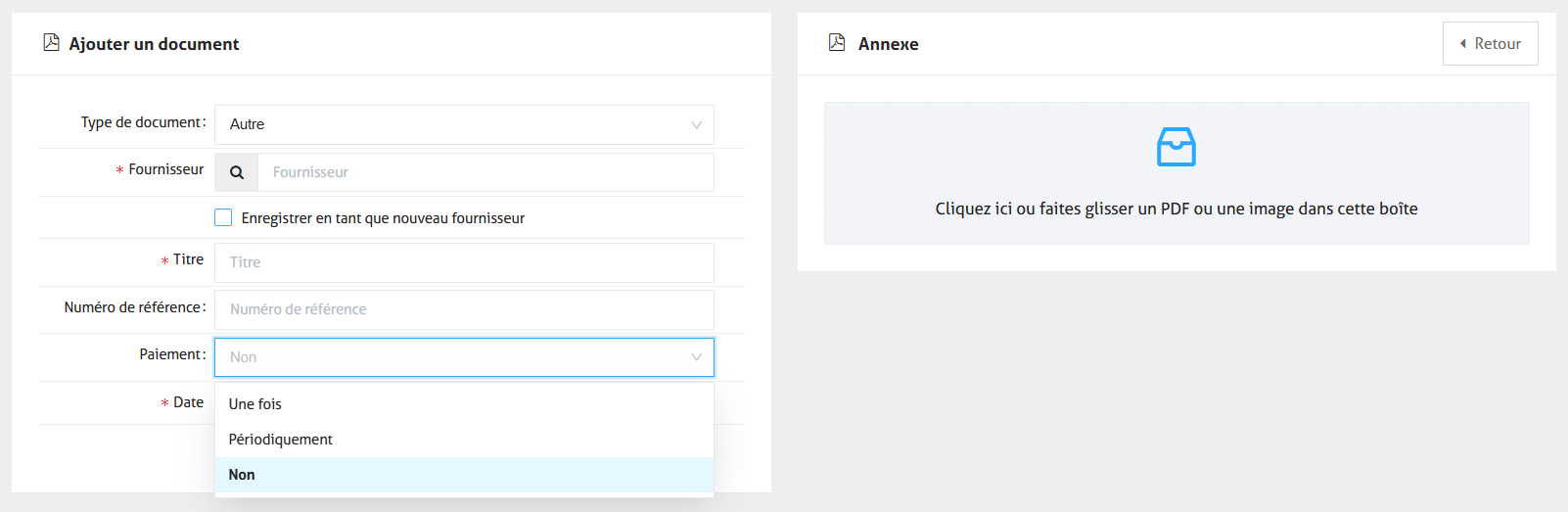Click the blue inbox upload icon
The width and height of the screenshot is (1568, 512).
pyautogui.click(x=1176, y=147)
